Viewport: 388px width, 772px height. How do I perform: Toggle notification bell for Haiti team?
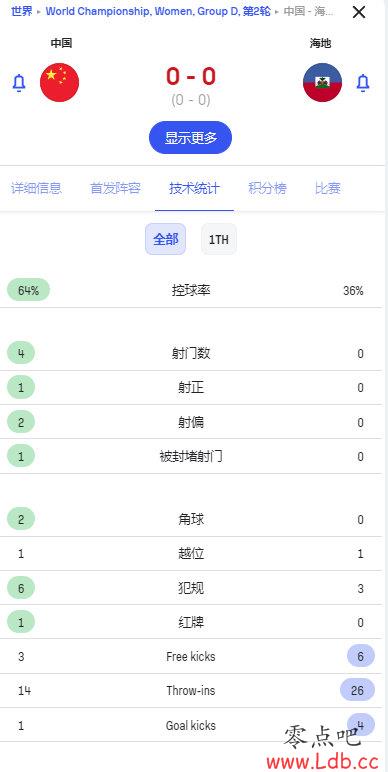tap(363, 83)
